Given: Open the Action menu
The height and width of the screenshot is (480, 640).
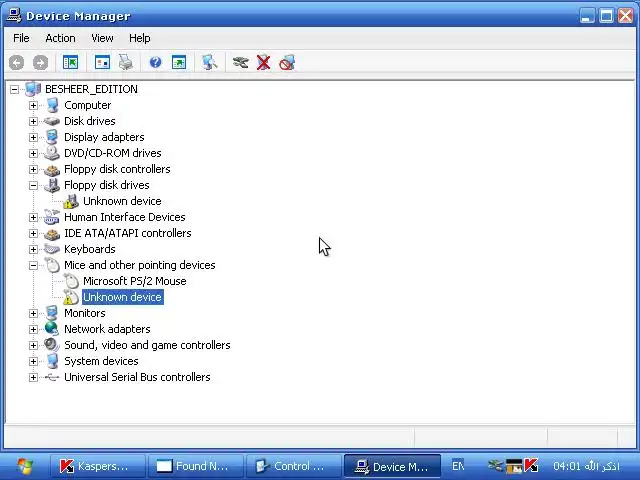Looking at the screenshot, I should 60,38.
